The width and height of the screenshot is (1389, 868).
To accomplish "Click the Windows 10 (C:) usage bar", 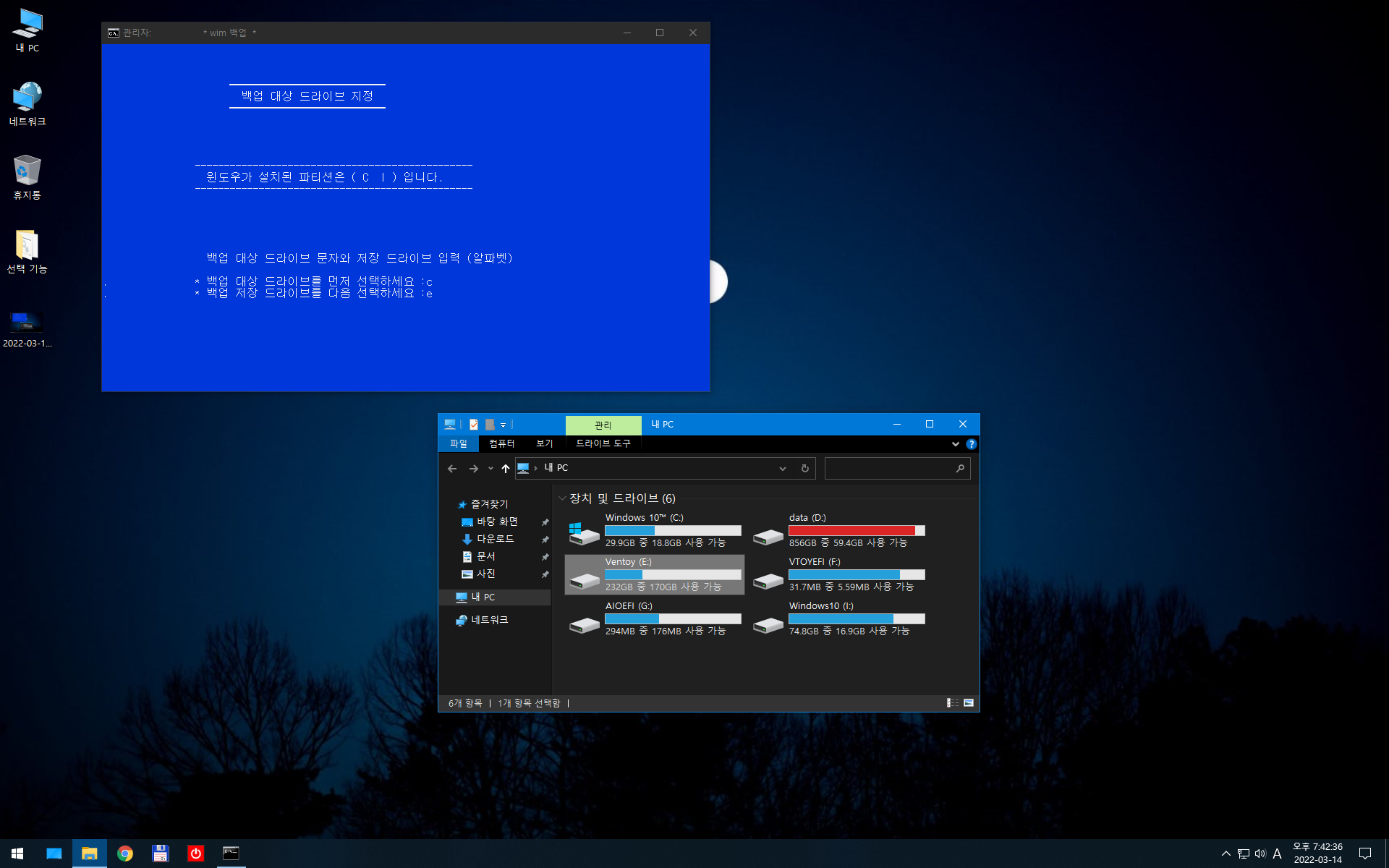I will 673,530.
